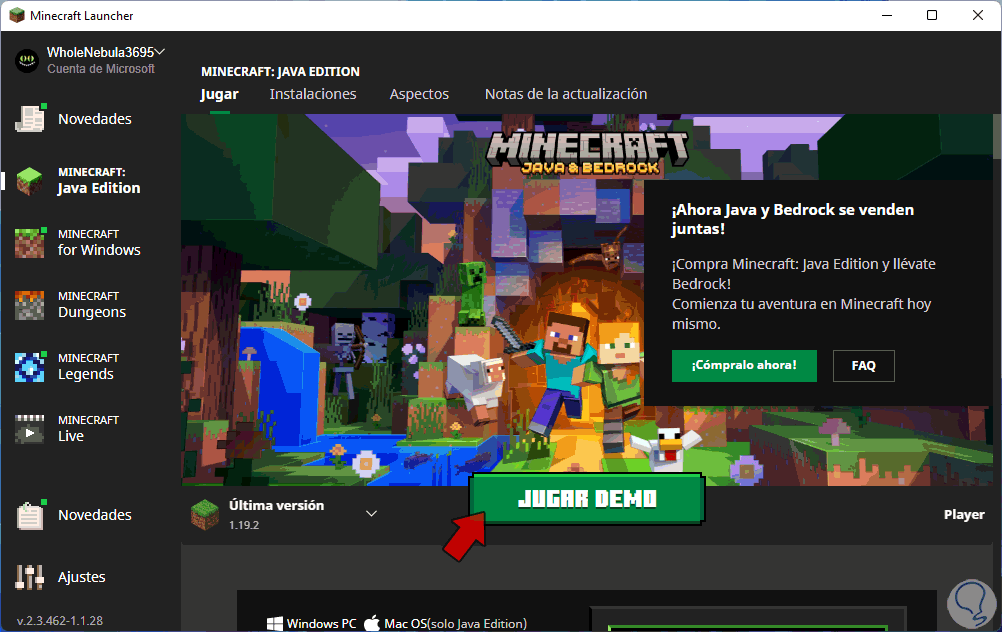This screenshot has width=1002, height=632.
Task: Click the Minecraft Java & Bedrock banner logo
Action: (587, 152)
